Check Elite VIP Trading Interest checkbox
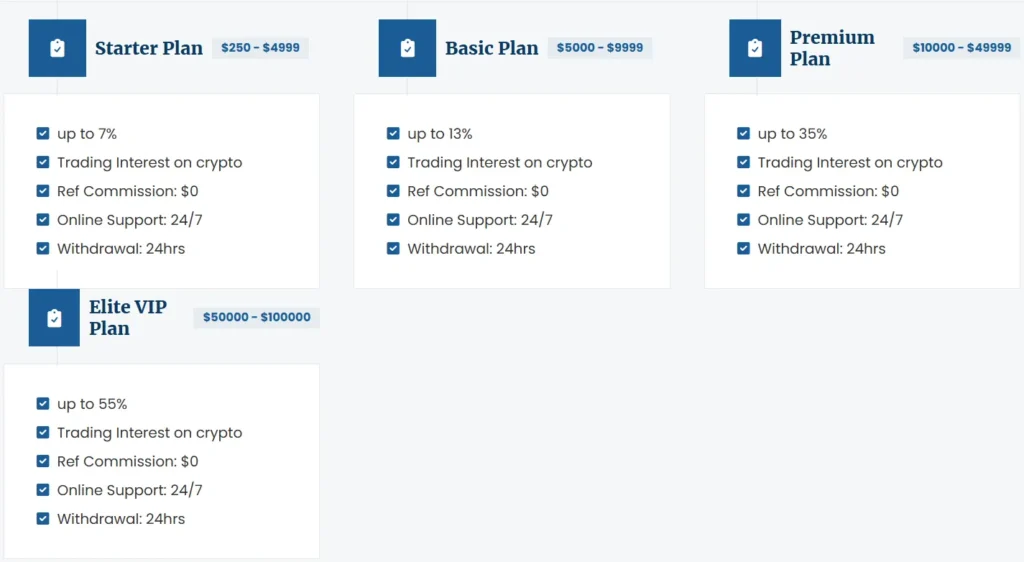The height and width of the screenshot is (562, 1024). click(43, 433)
